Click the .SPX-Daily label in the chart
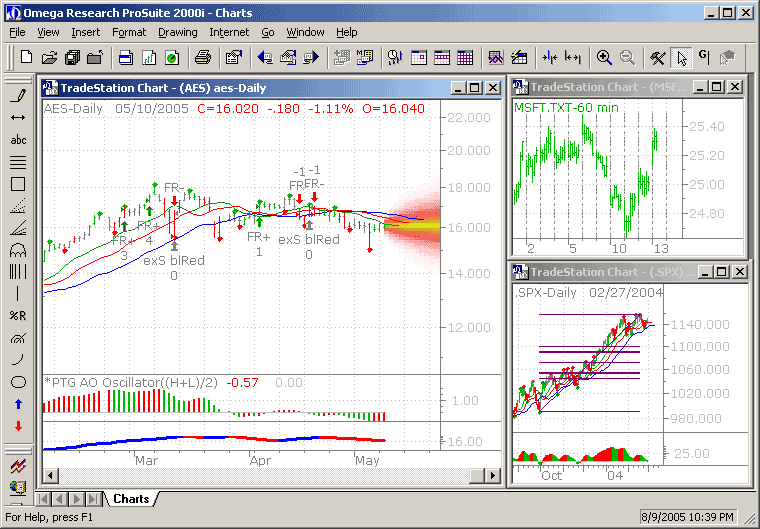 (x=545, y=293)
